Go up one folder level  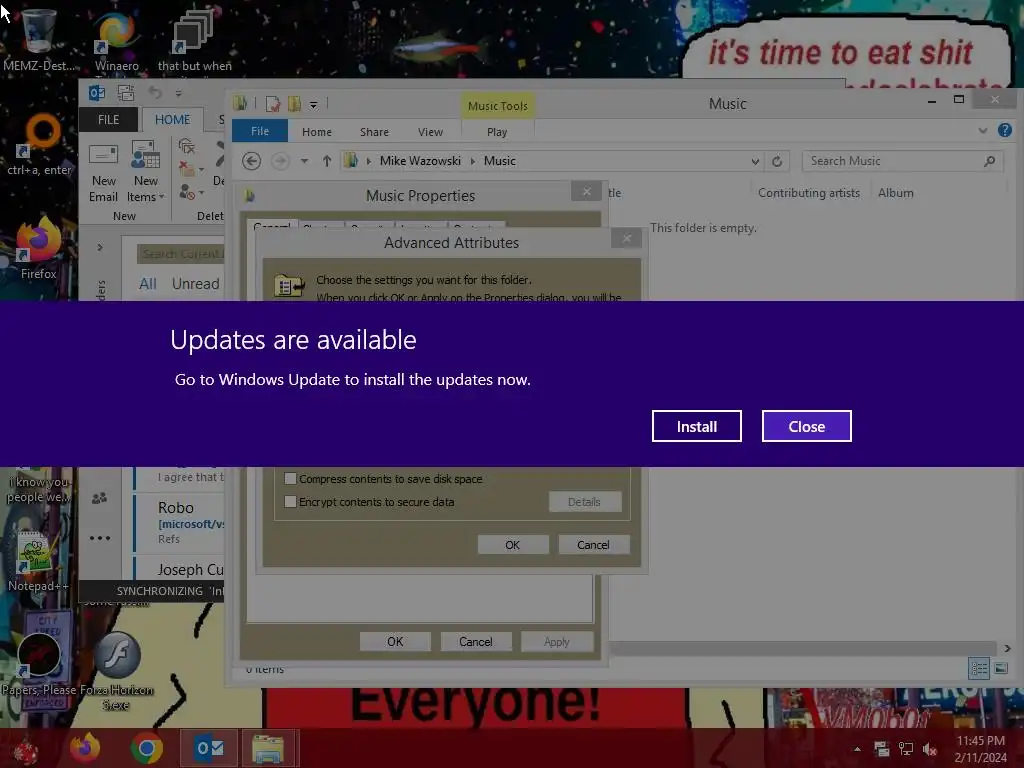coord(327,161)
